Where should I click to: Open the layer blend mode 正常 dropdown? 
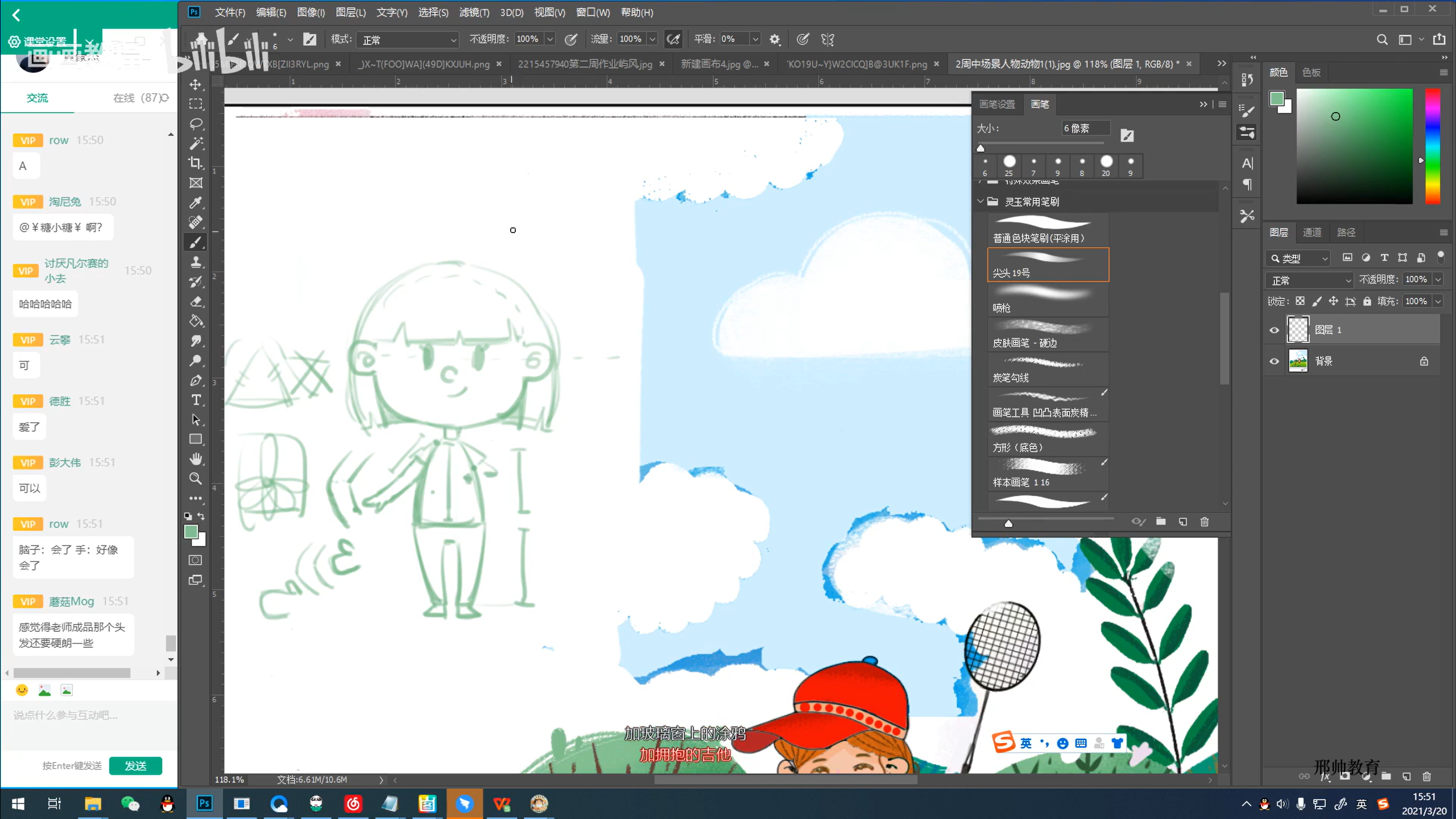[x=1309, y=280]
